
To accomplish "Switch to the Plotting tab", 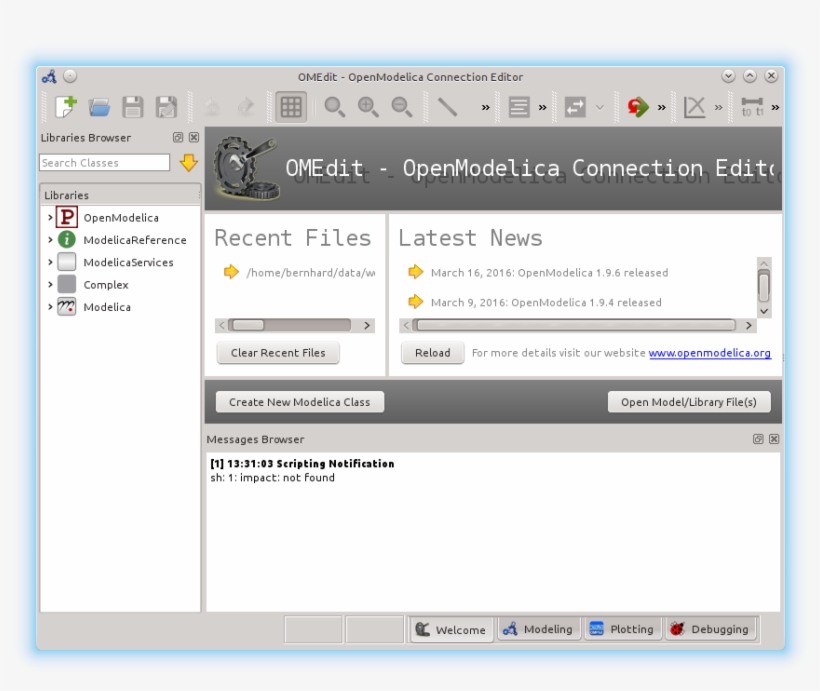I will click(621, 629).
